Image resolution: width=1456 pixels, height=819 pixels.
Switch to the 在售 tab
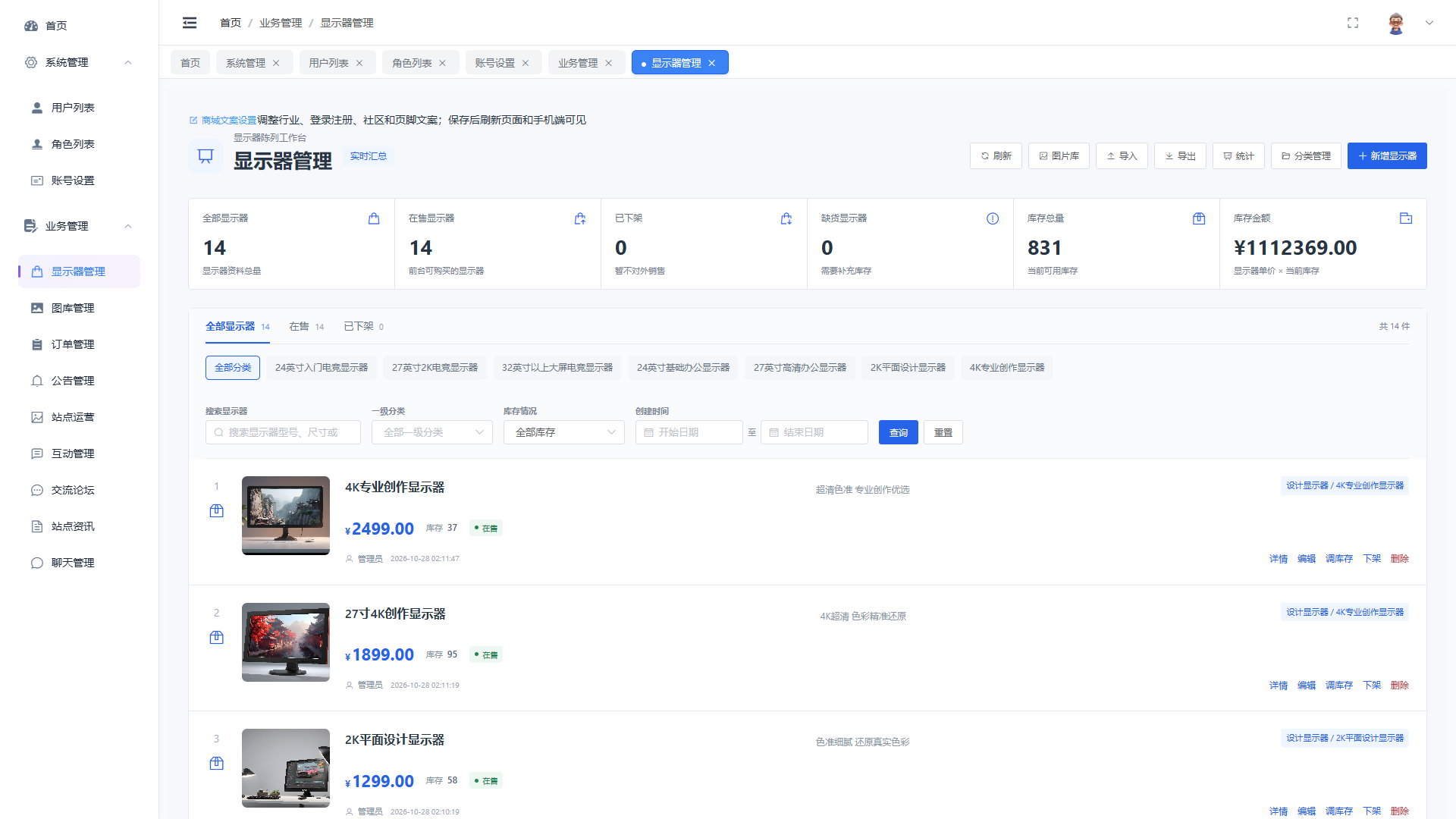pos(306,327)
